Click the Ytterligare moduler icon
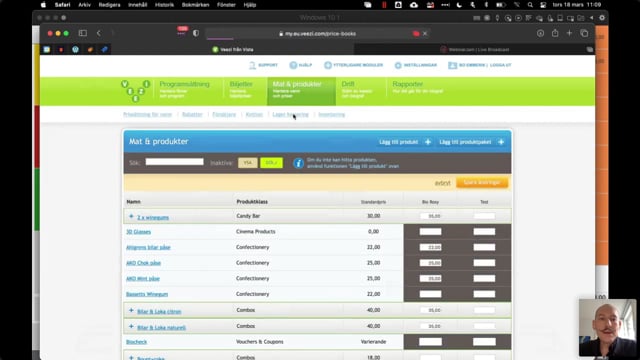The width and height of the screenshot is (640, 360). [328, 65]
